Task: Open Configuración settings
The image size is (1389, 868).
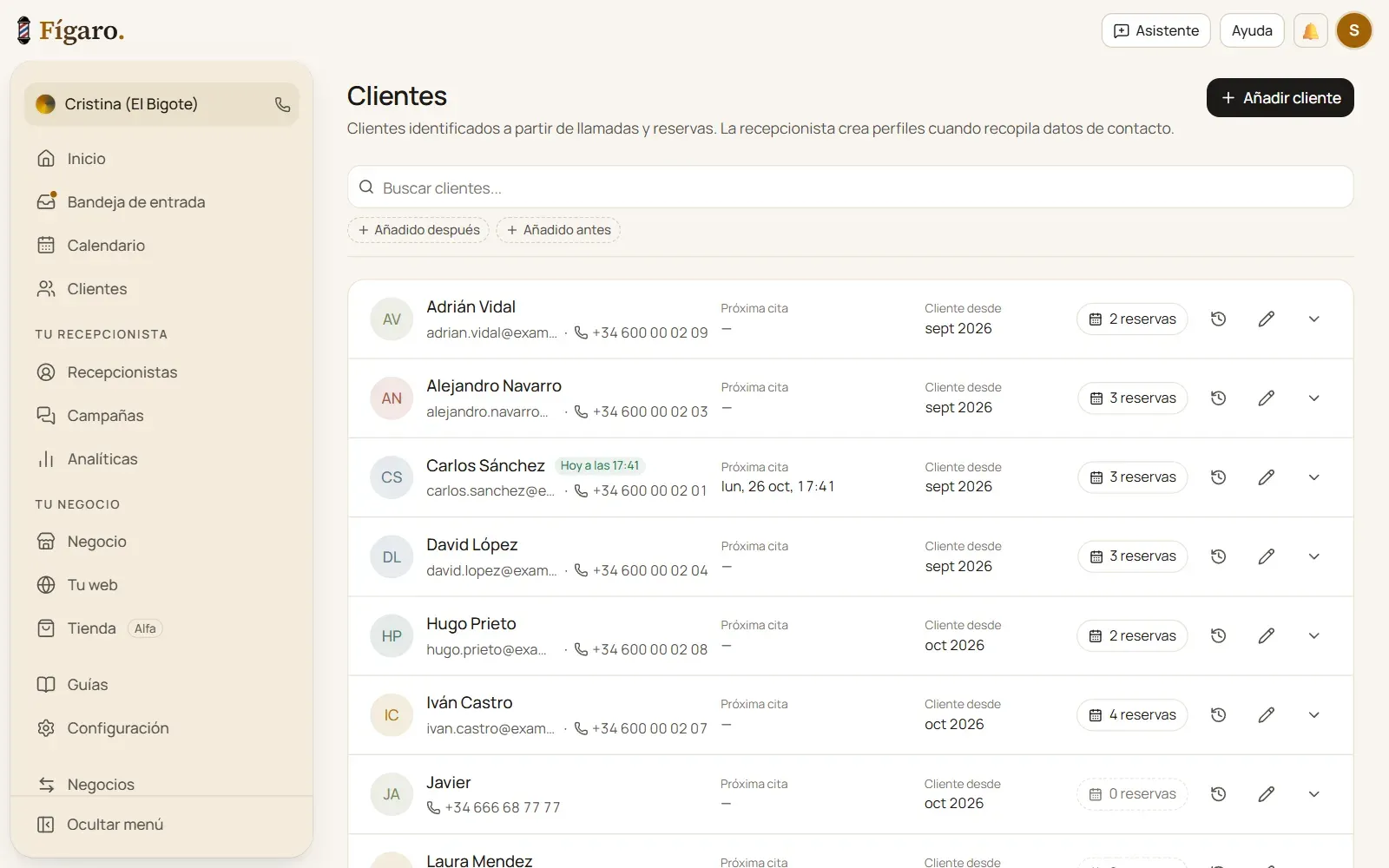Action: [x=161, y=728]
